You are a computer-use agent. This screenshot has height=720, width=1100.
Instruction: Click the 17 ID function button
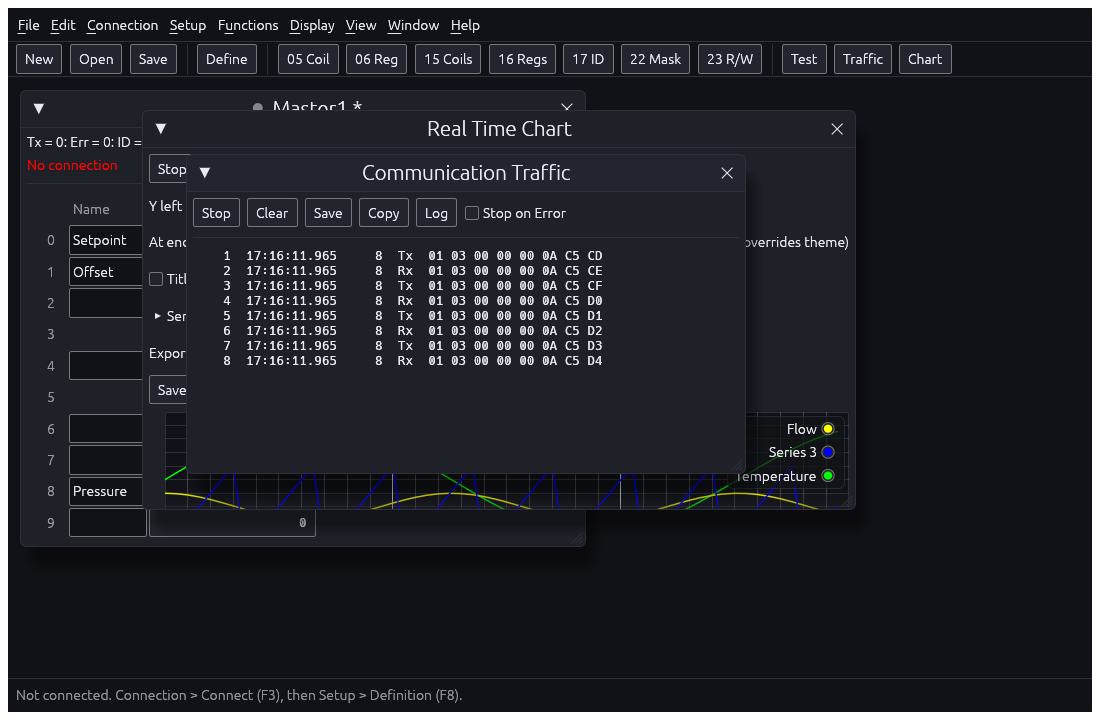point(588,59)
